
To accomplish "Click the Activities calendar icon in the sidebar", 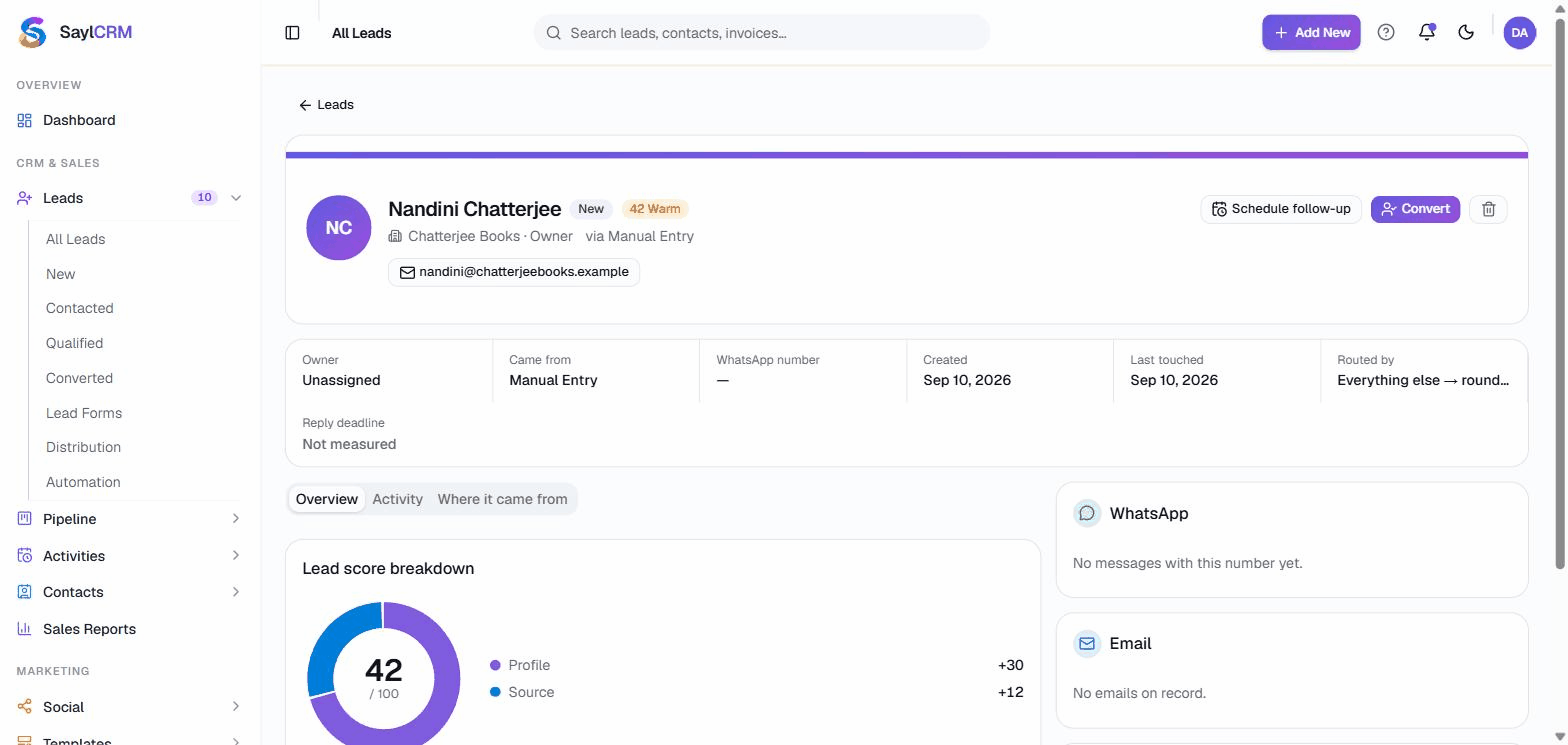I will pyautogui.click(x=25, y=555).
